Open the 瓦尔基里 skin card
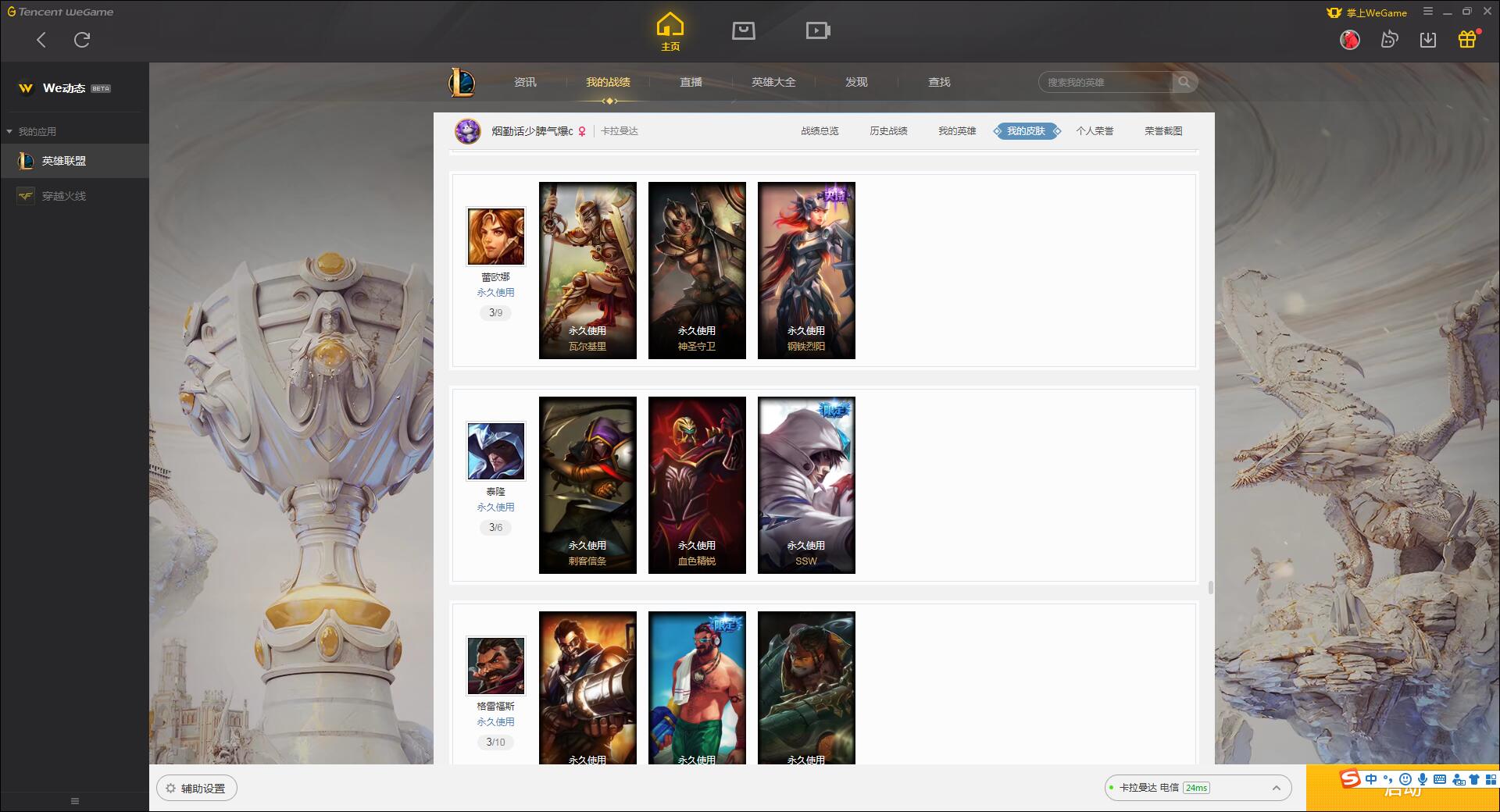This screenshot has width=1500, height=812. click(587, 270)
